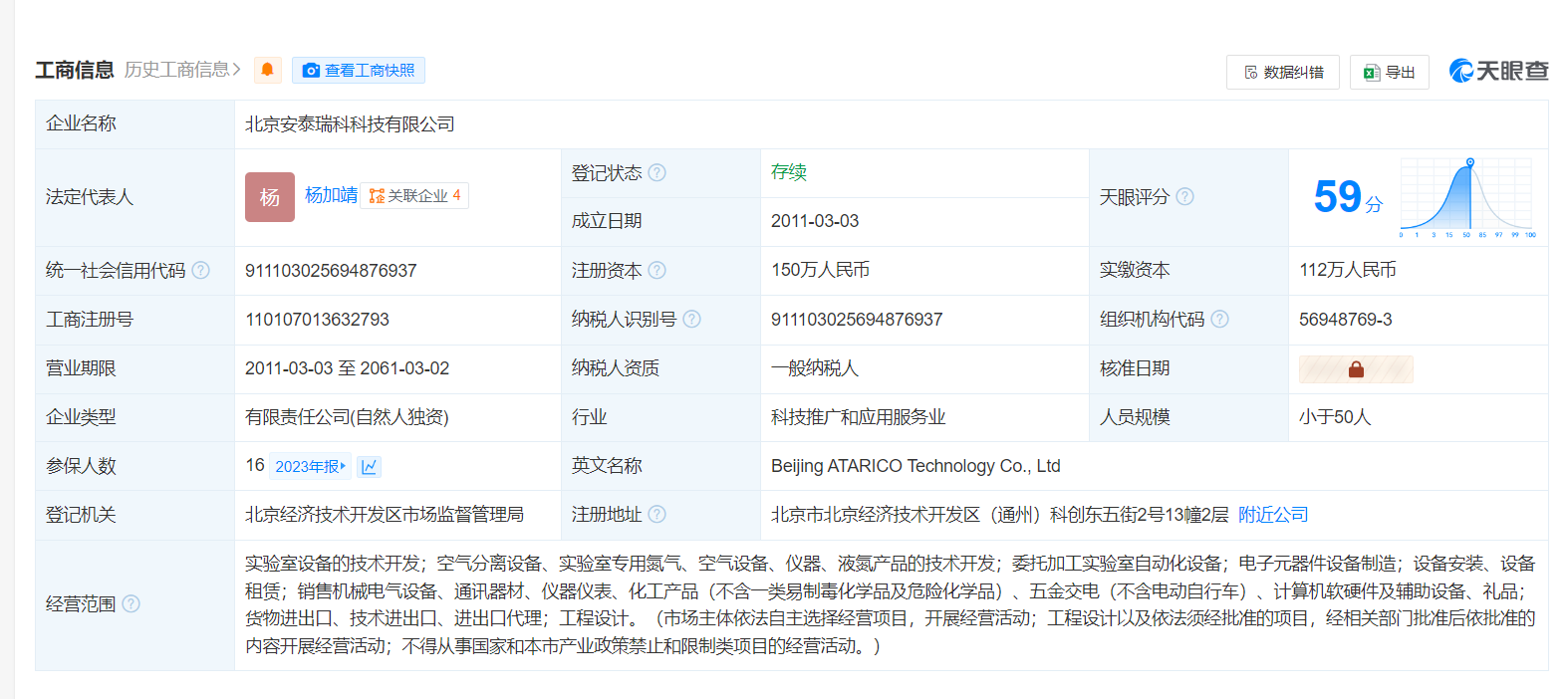
Task: Open 查看工商快照 snapshot button
Action: [x=359, y=70]
